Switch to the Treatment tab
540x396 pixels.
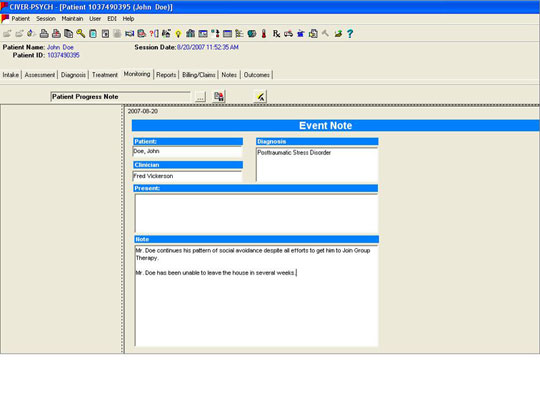pos(105,75)
